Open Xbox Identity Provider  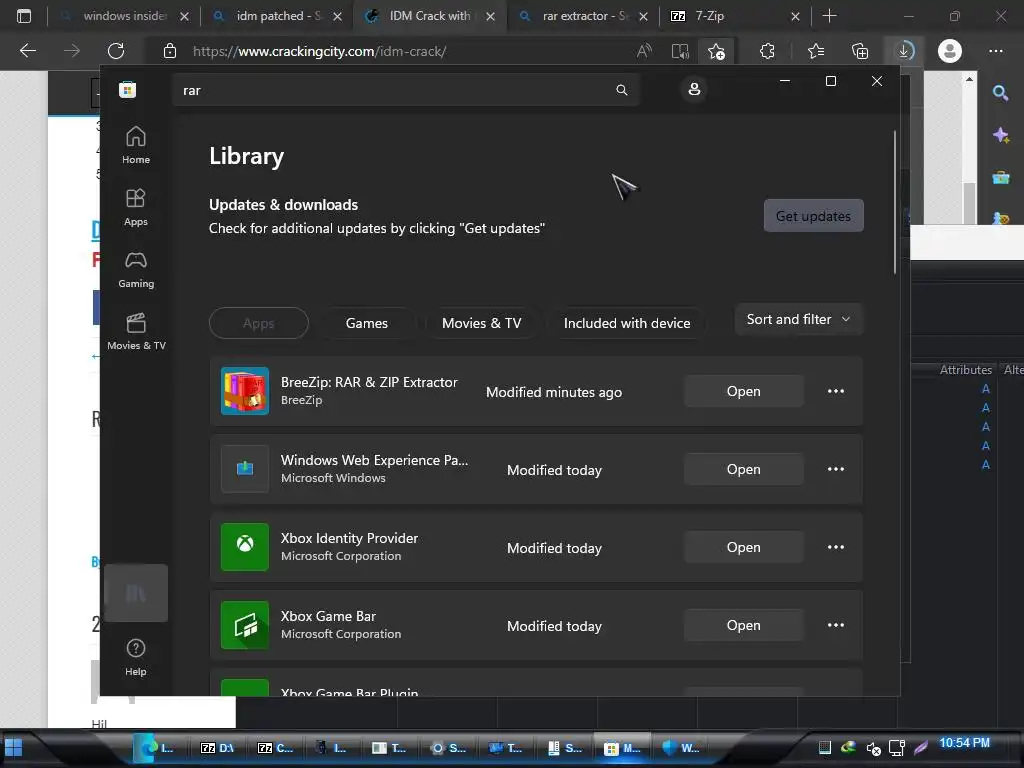[743, 547]
